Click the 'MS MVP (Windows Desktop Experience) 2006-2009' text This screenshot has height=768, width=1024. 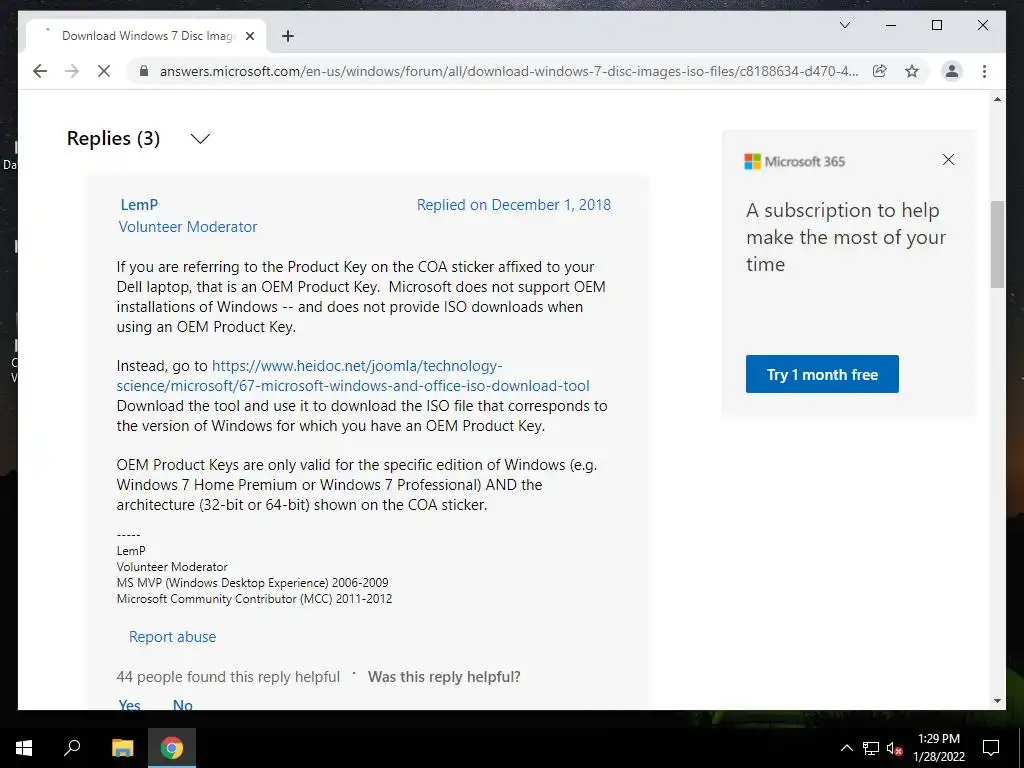pos(253,583)
